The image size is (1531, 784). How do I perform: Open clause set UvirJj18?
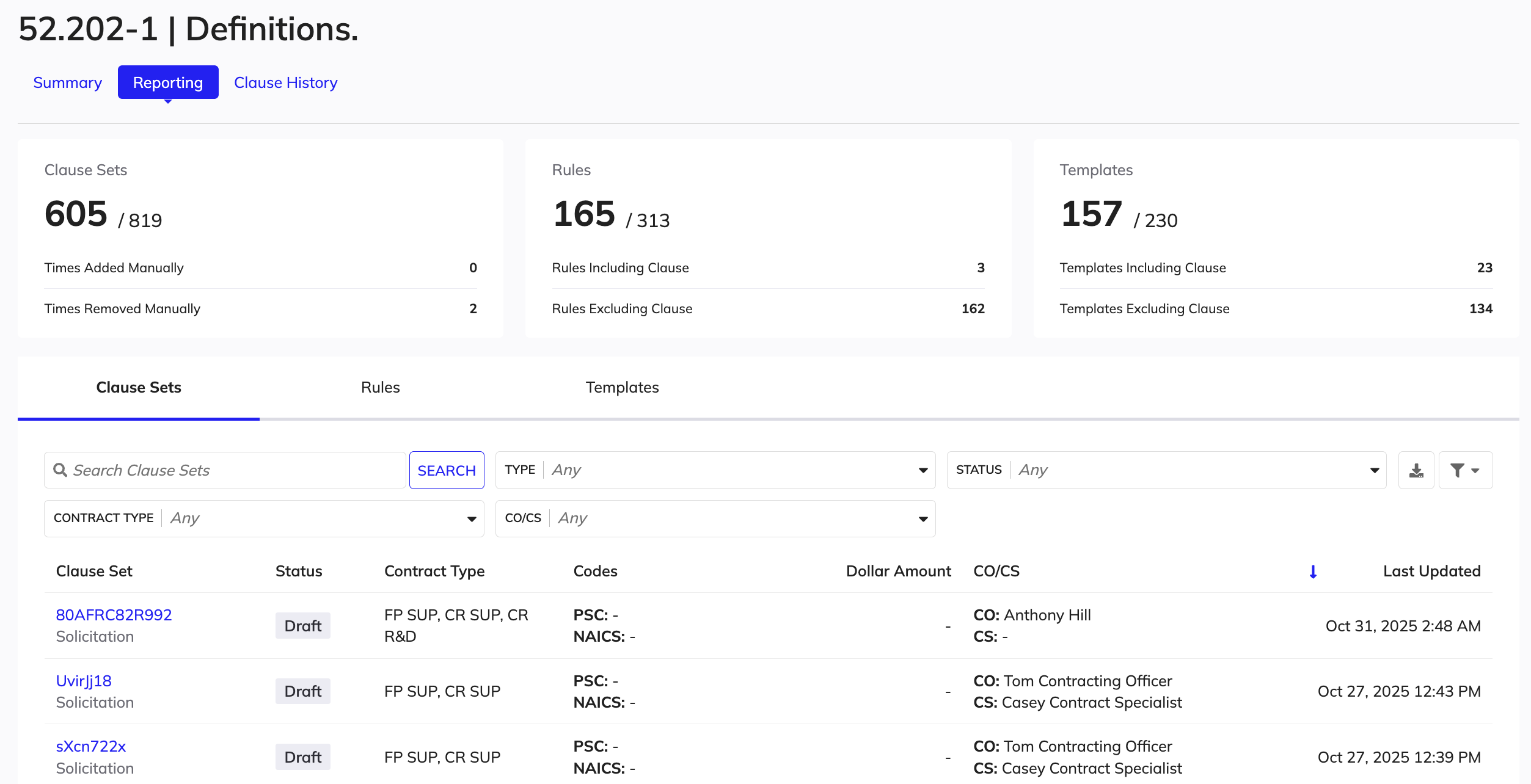[84, 681]
